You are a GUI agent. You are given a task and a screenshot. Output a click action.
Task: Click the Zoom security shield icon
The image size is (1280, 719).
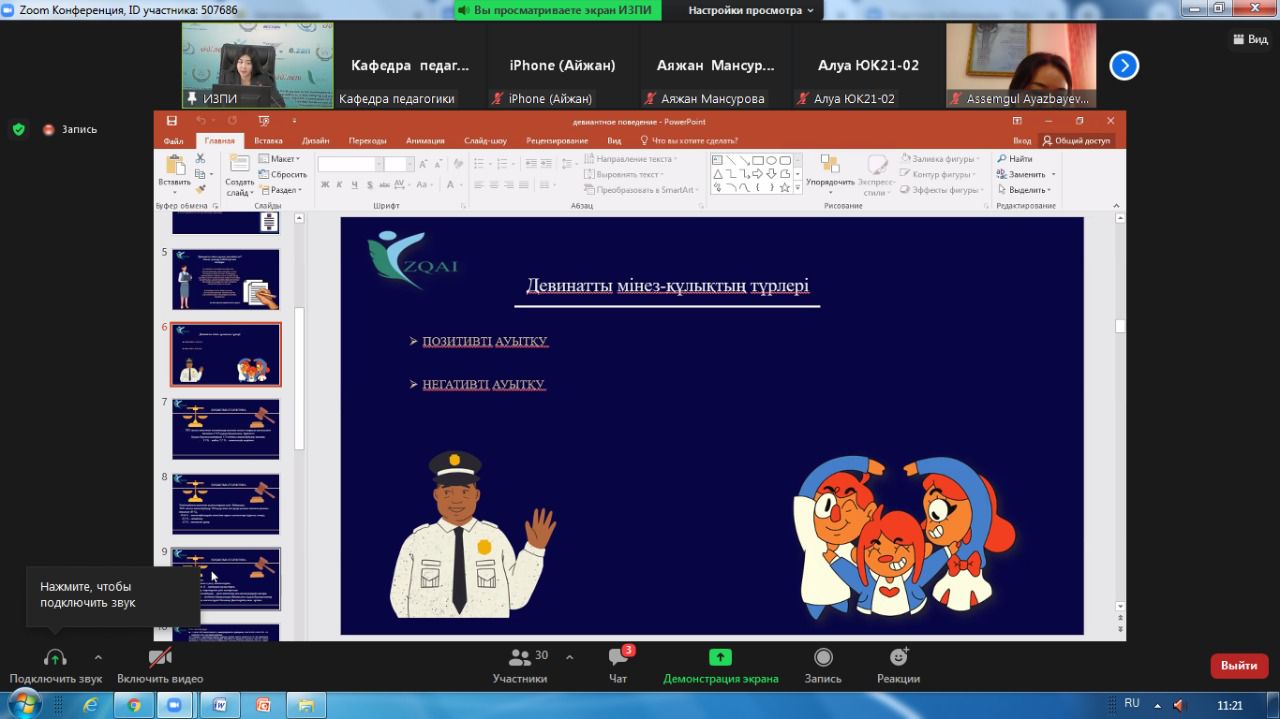tap(18, 129)
